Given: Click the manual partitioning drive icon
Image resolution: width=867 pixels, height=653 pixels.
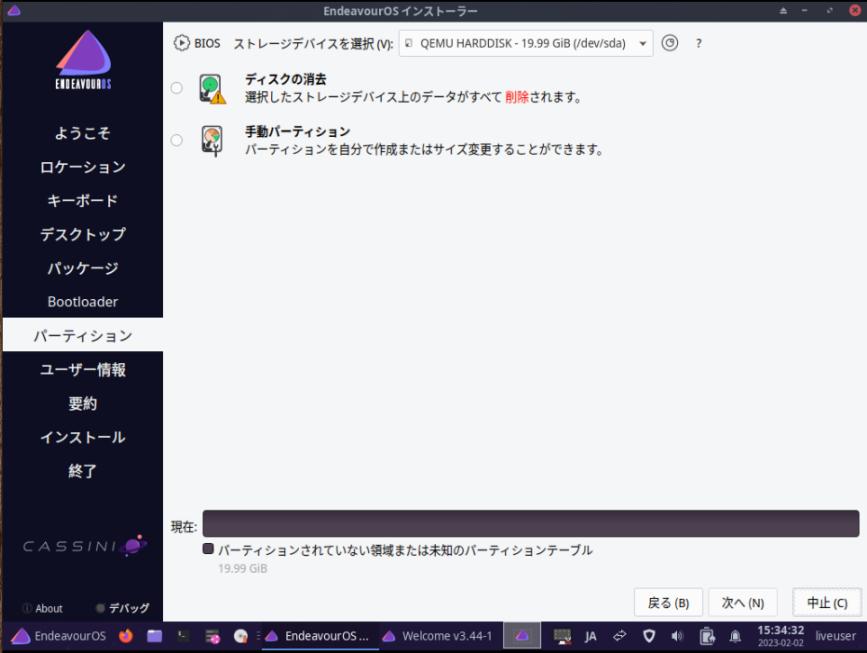Looking at the screenshot, I should 212,141.
